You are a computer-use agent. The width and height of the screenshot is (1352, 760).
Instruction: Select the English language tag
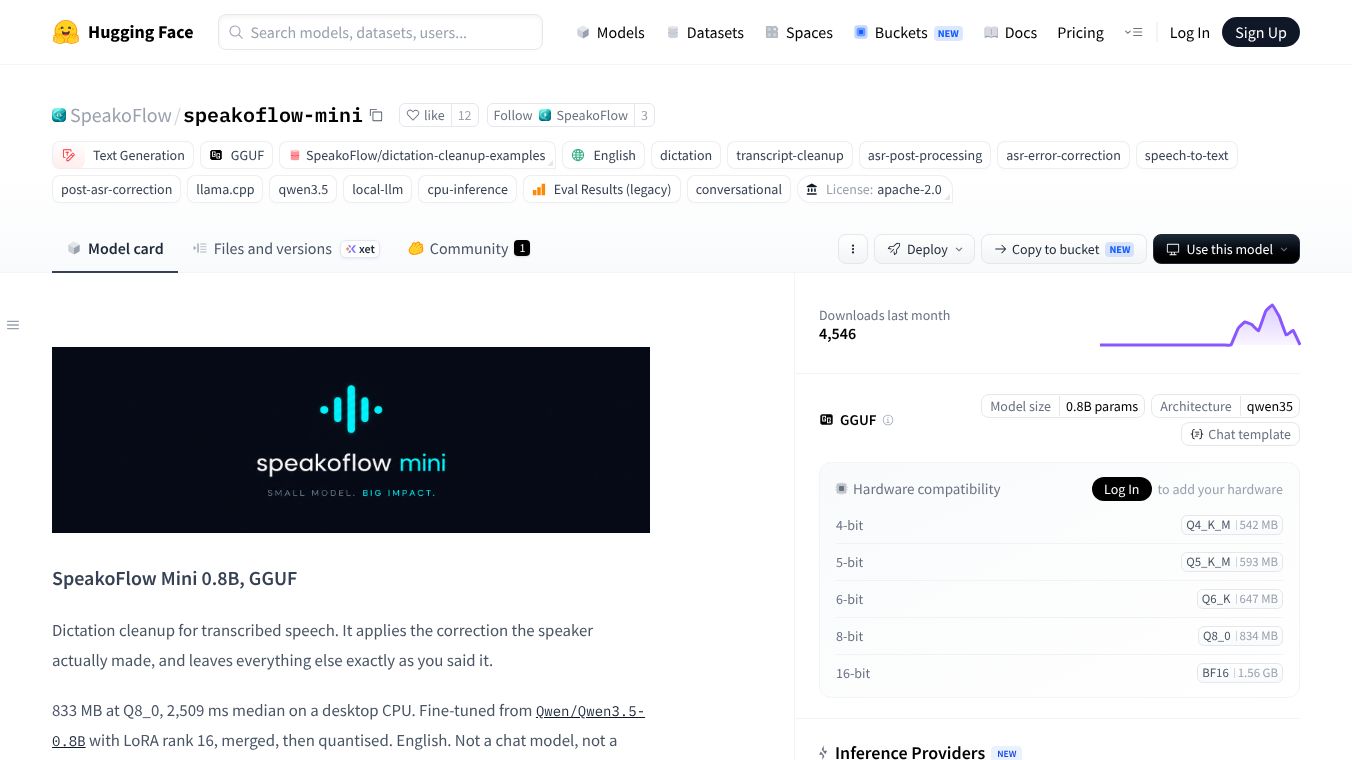click(x=603, y=155)
